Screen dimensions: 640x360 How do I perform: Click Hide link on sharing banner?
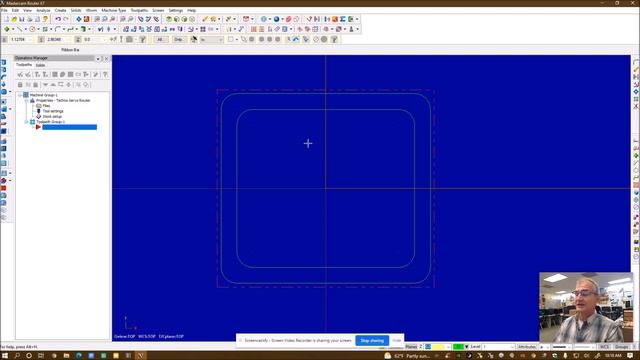pyautogui.click(x=396, y=340)
